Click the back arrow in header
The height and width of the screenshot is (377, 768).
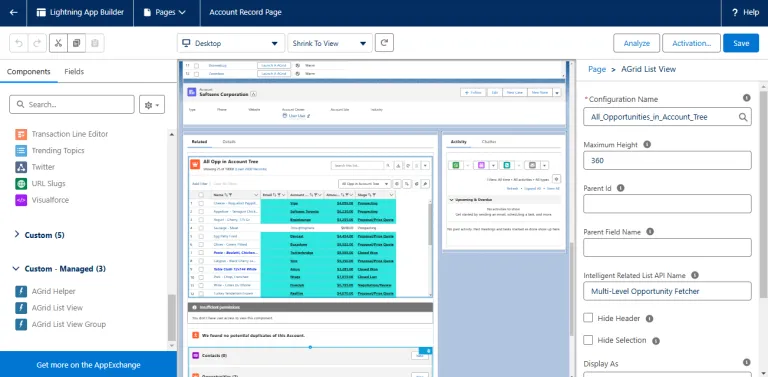pos(14,13)
